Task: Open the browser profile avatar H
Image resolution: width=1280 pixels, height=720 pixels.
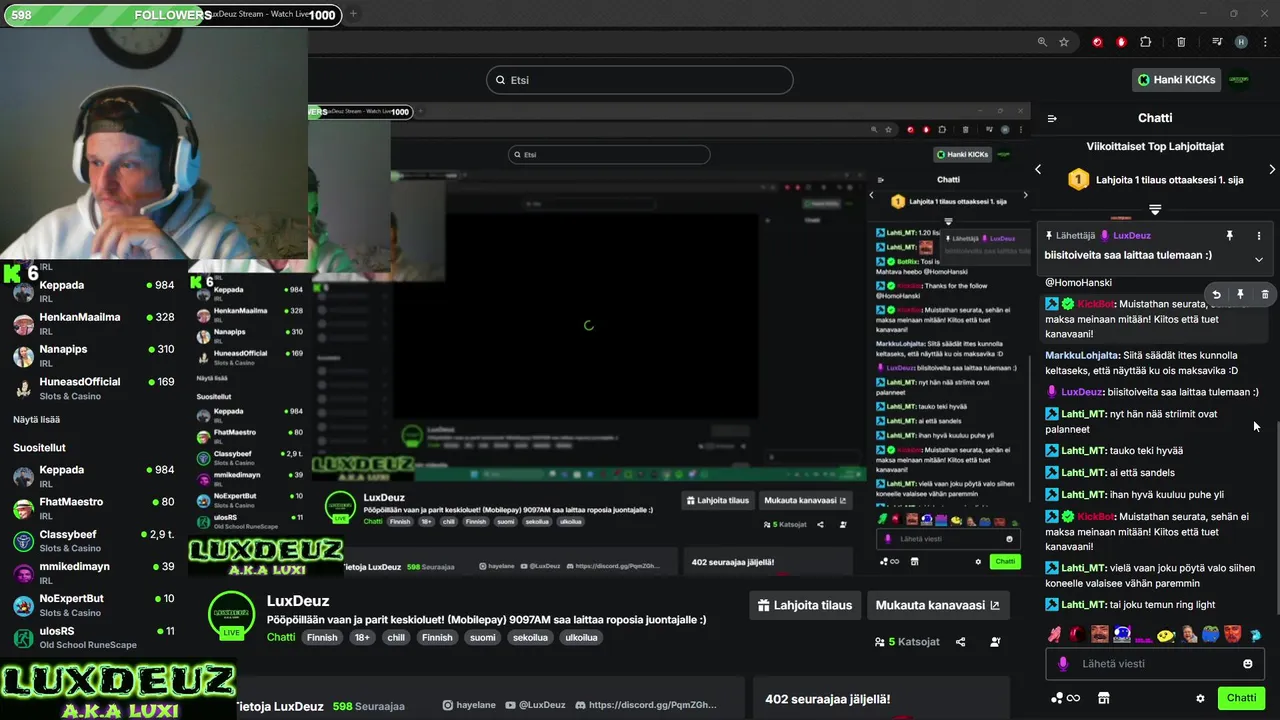Action: [x=1241, y=42]
